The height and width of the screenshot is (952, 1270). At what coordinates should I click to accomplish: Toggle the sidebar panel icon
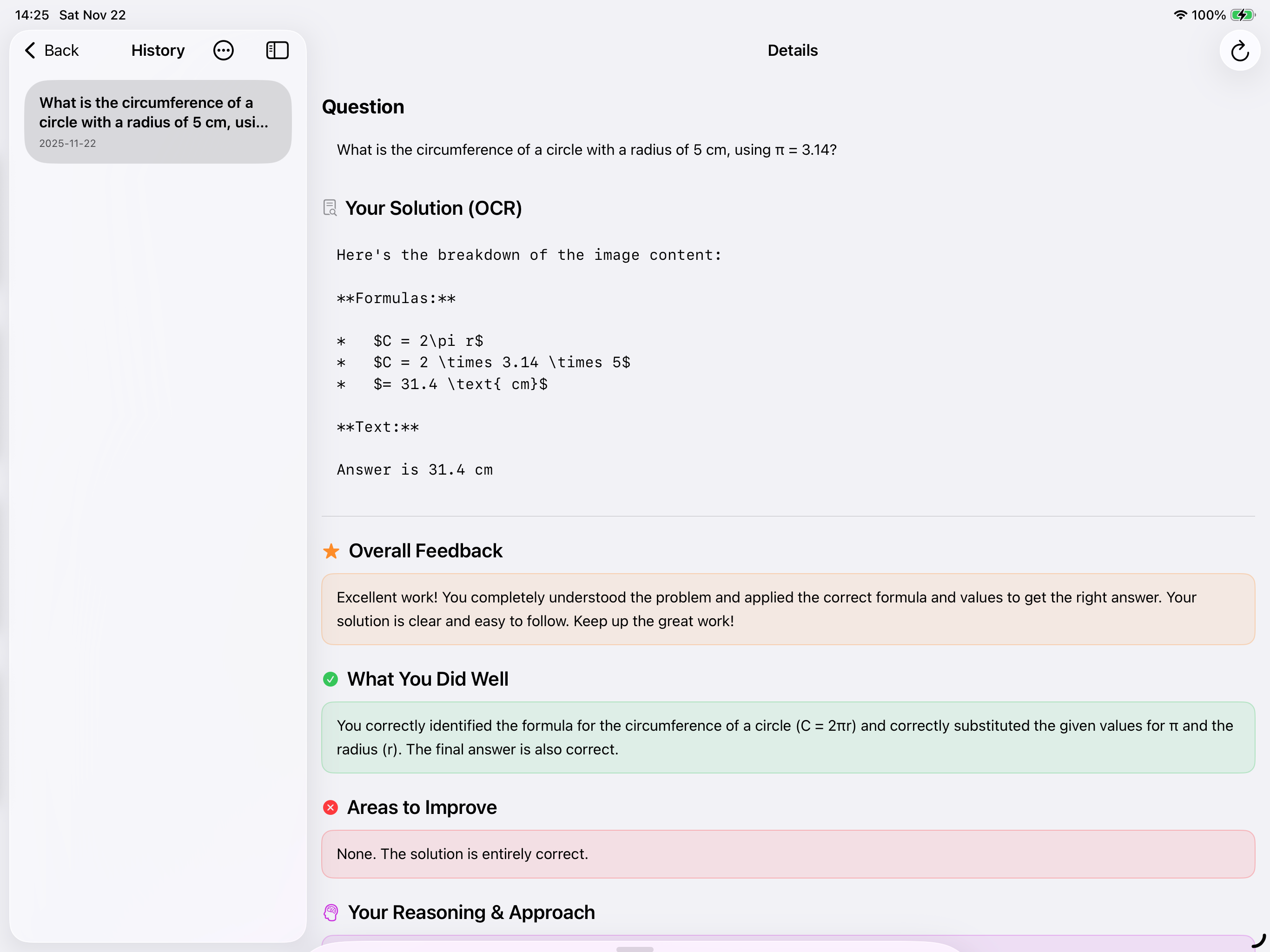(x=278, y=51)
